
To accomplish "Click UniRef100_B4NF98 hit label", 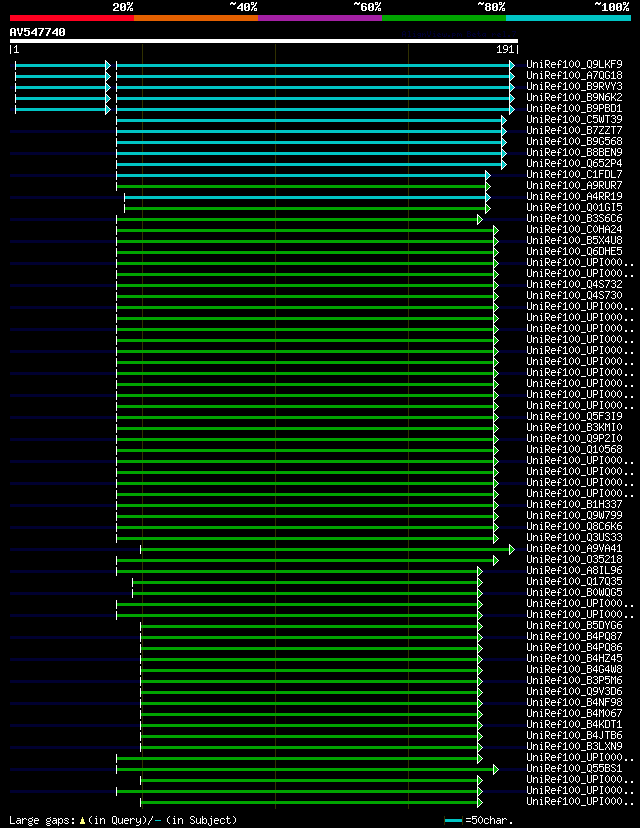I will pyautogui.click(x=574, y=702).
